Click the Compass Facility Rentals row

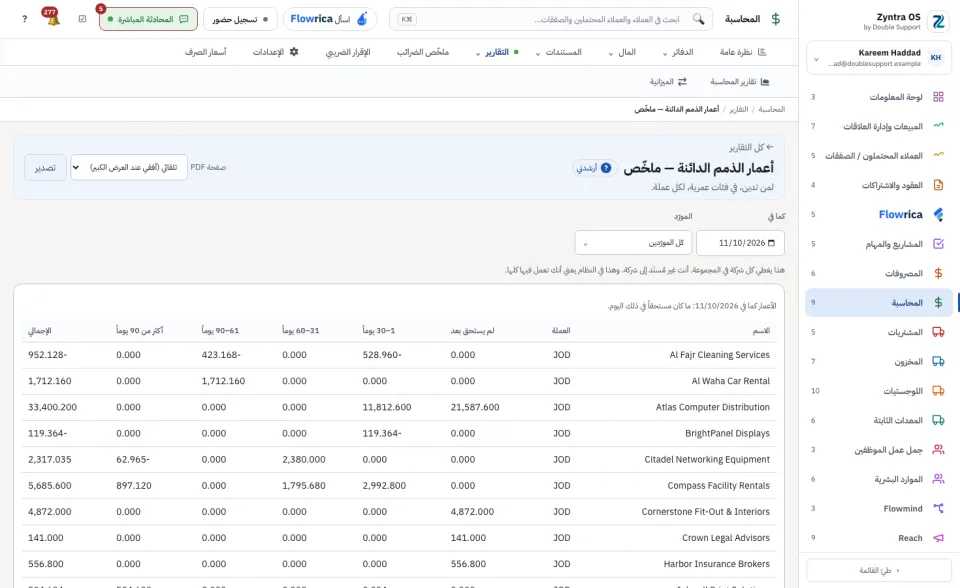pos(399,485)
